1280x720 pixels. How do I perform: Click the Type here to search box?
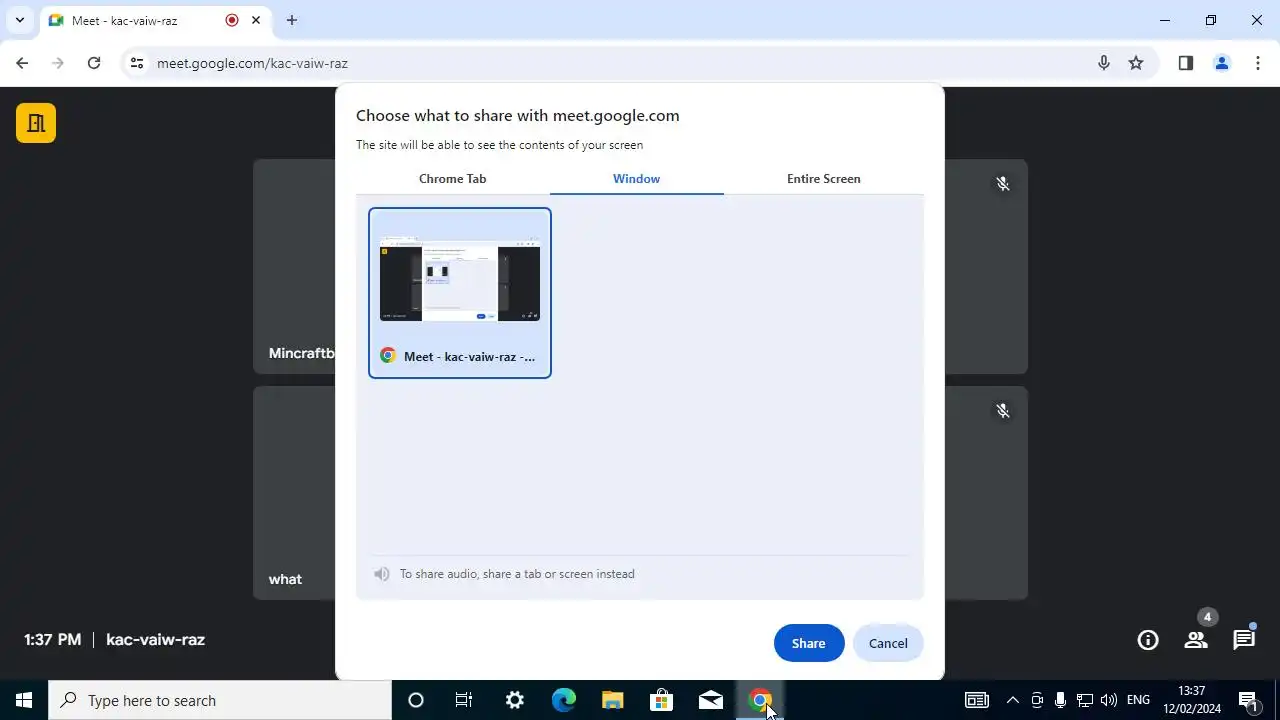pos(220,700)
